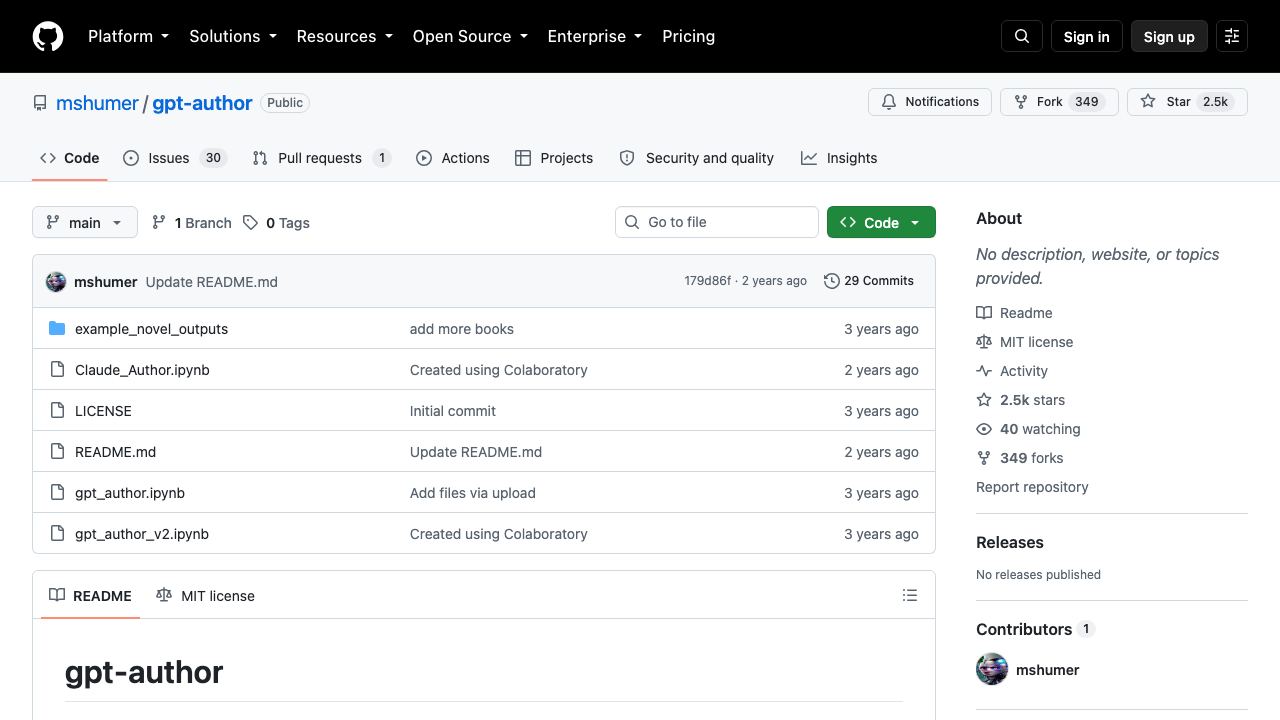The height and width of the screenshot is (720, 1280).
Task: Open the green Code dropdown button
Action: [881, 222]
